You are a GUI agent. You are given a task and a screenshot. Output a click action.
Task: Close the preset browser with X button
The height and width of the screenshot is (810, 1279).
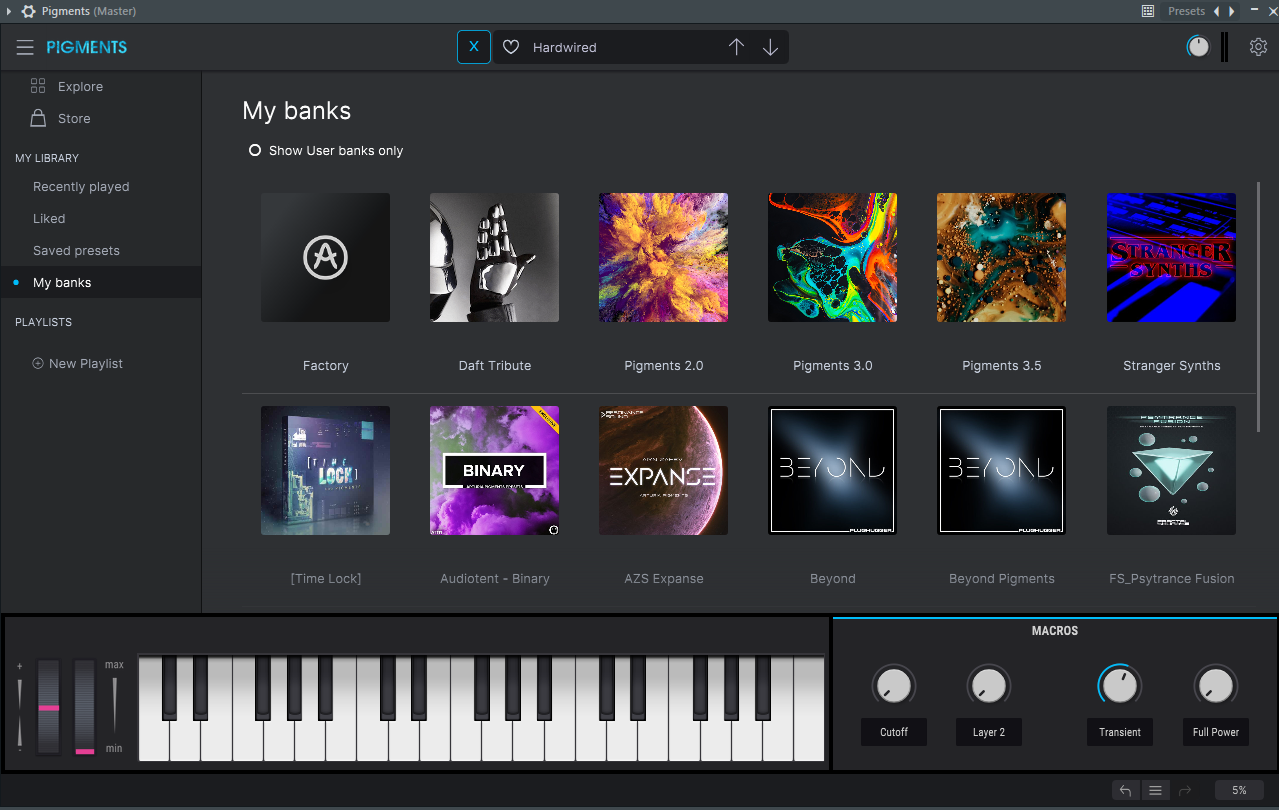[x=474, y=47]
